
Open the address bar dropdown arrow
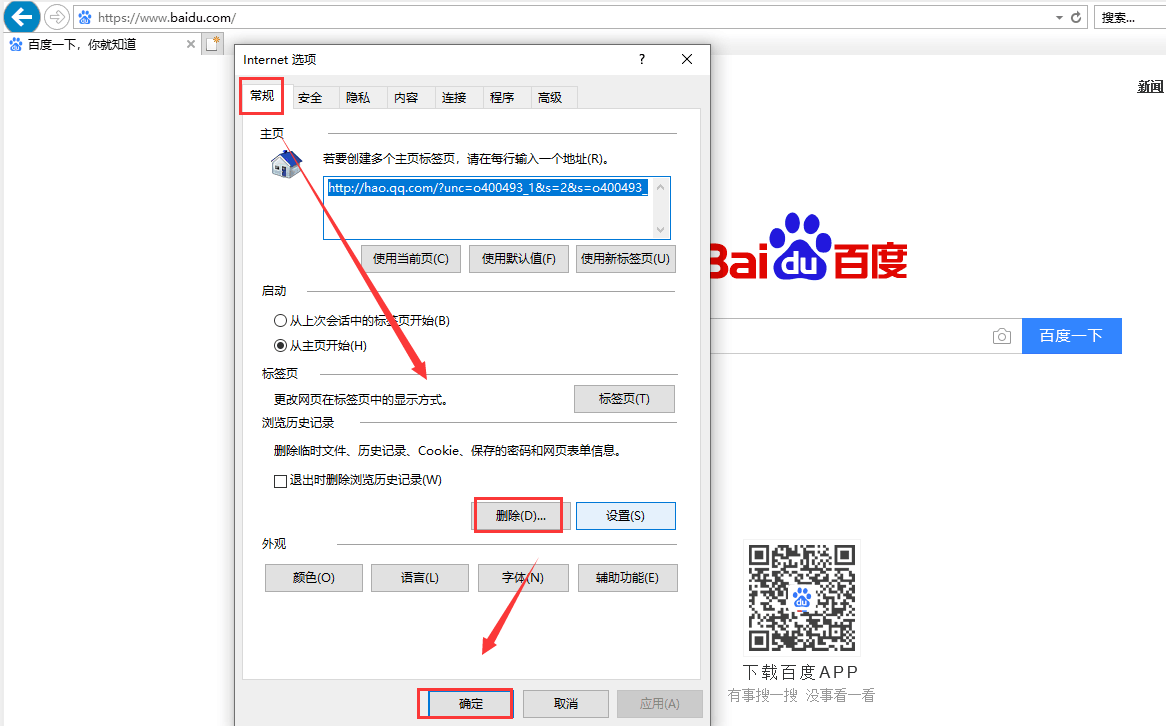click(1059, 17)
